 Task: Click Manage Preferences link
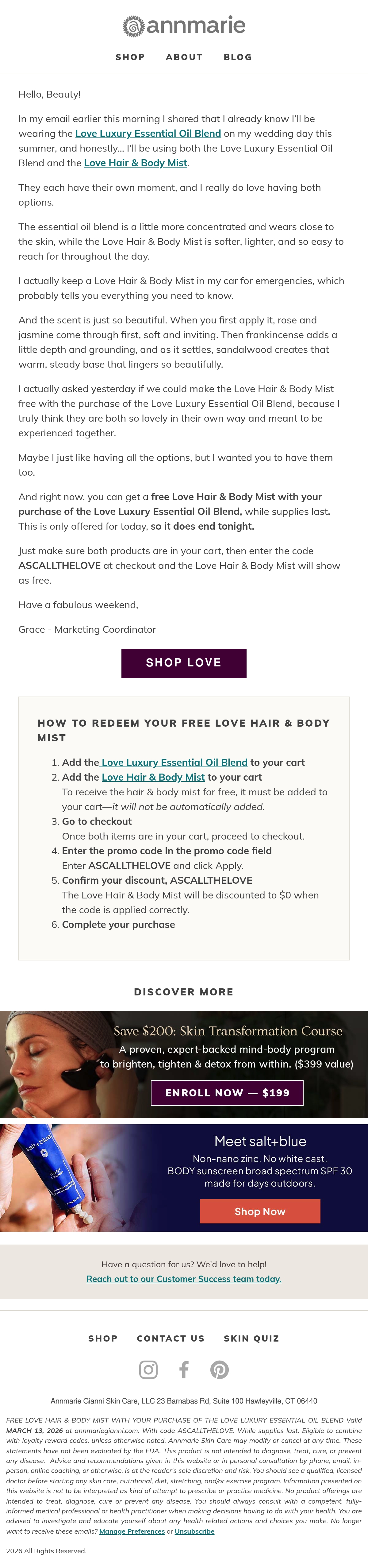[x=132, y=1531]
